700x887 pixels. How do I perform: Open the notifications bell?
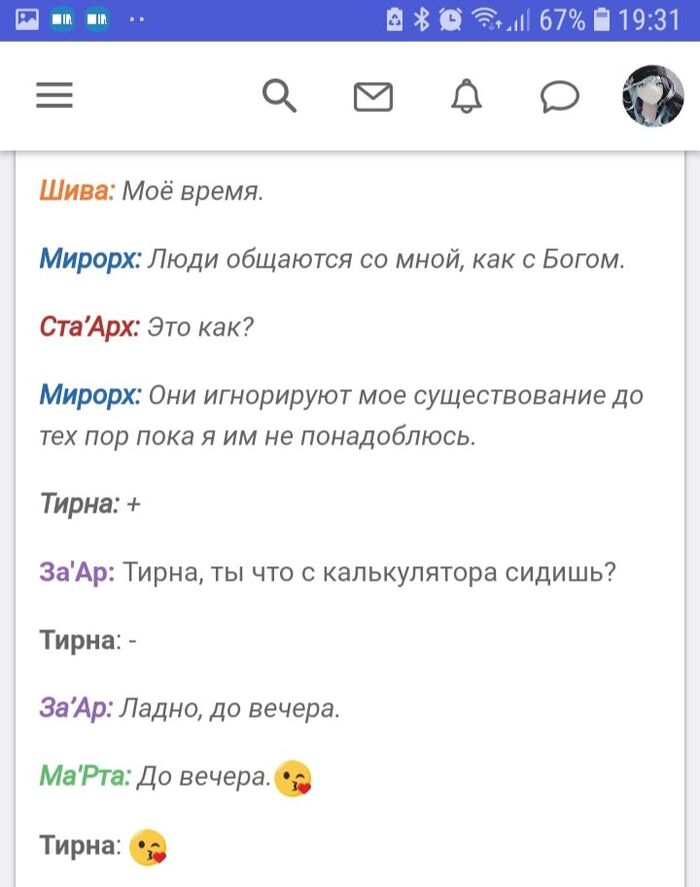467,96
